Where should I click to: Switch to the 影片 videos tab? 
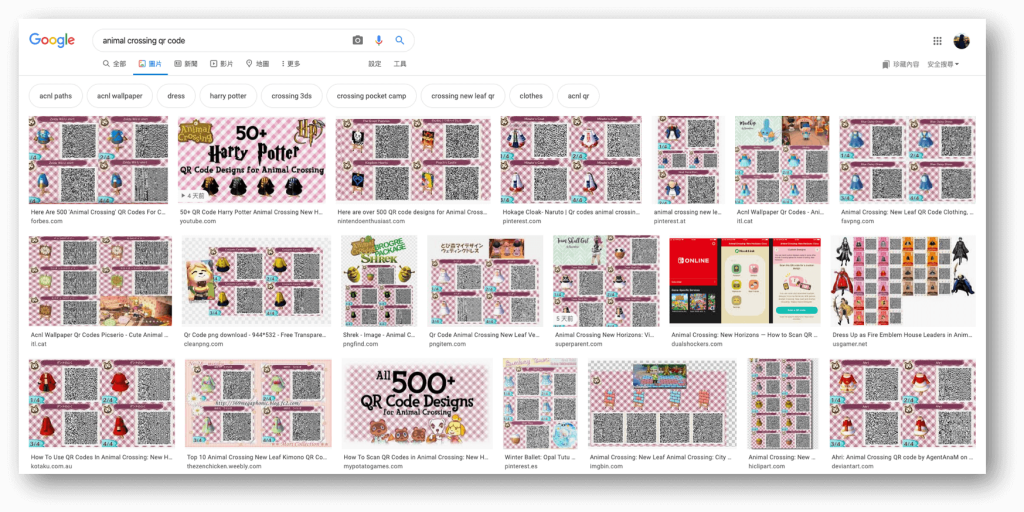point(221,64)
